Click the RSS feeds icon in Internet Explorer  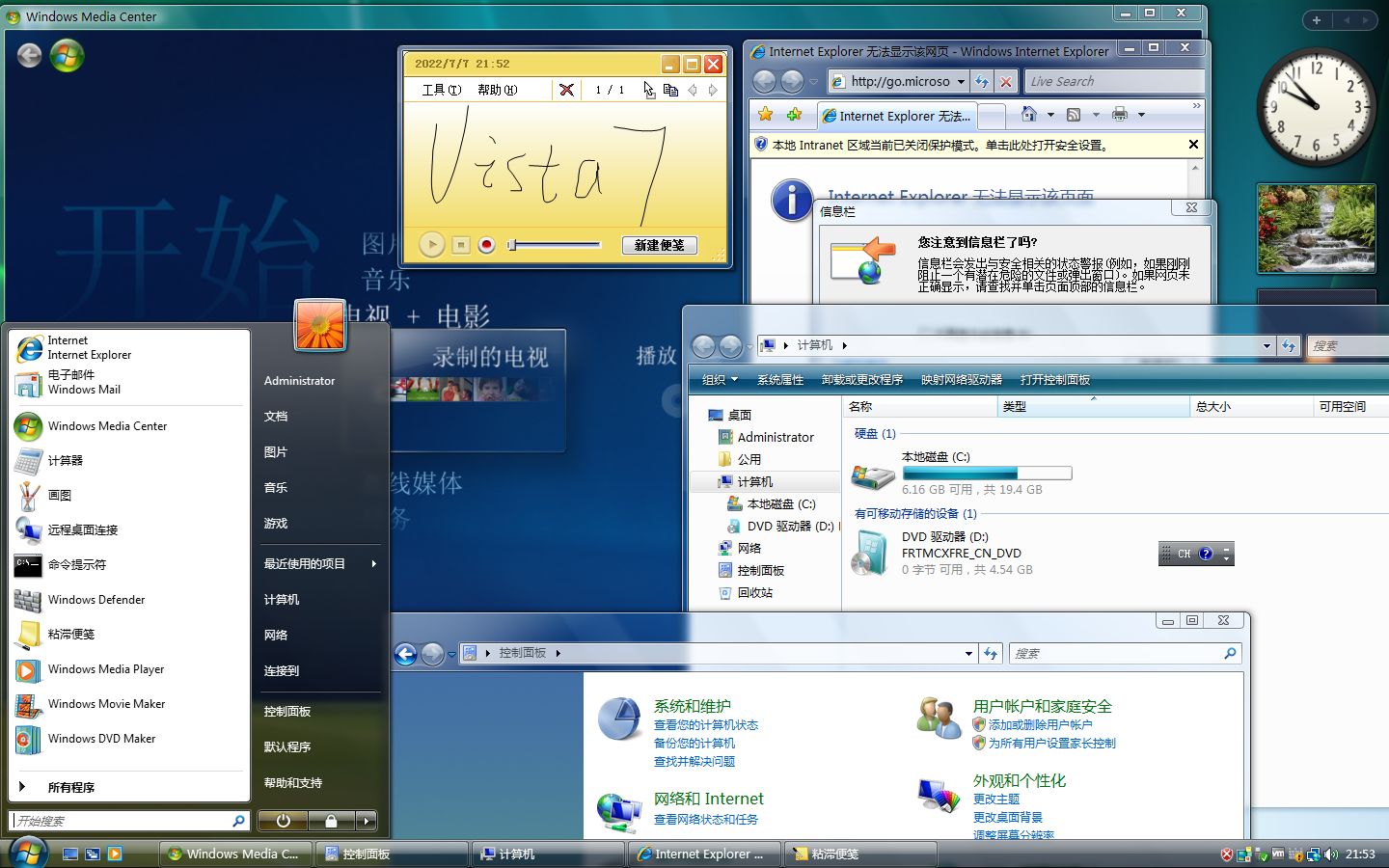point(1073,115)
